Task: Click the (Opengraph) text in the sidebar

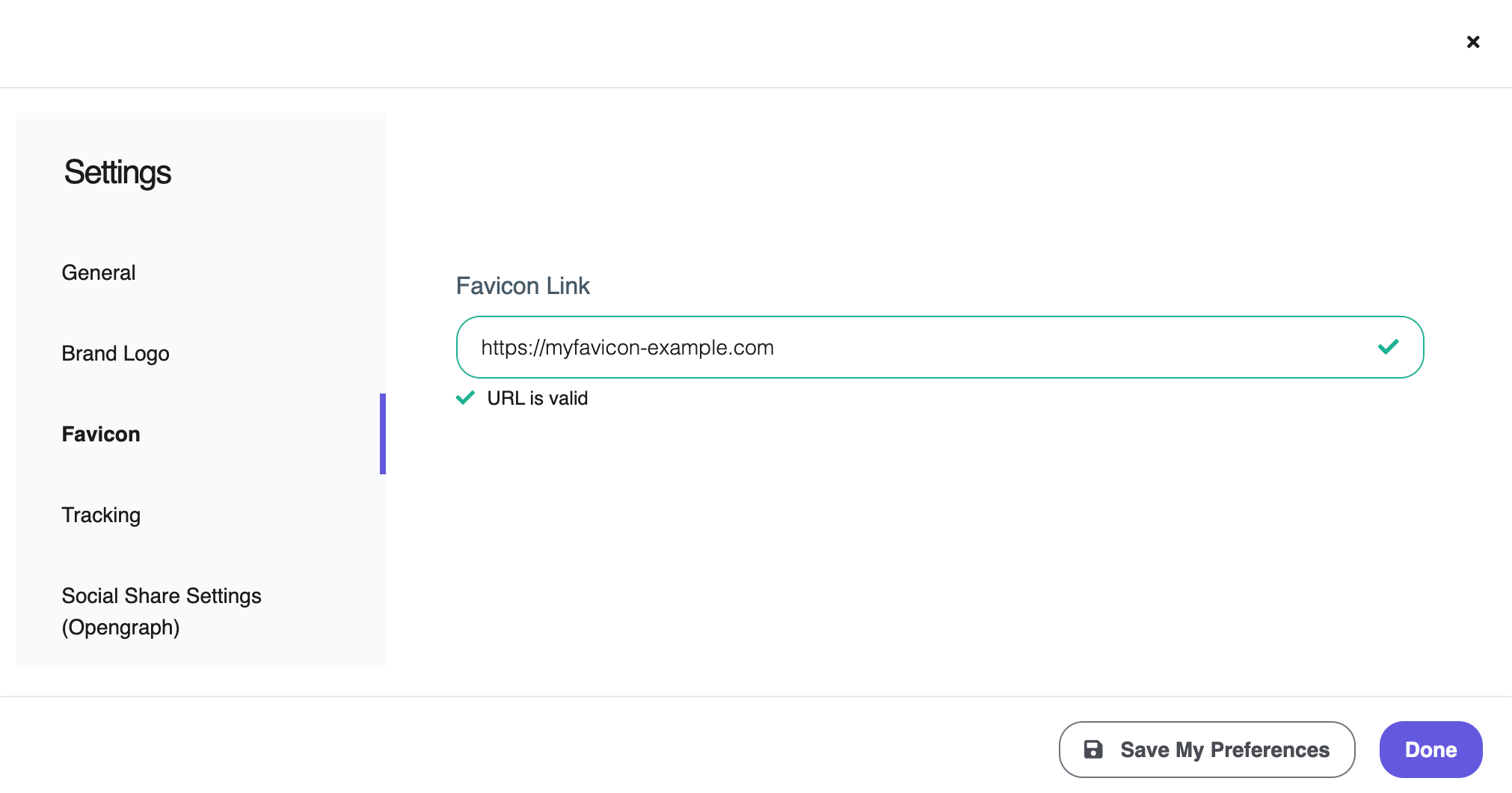Action: pos(120,627)
